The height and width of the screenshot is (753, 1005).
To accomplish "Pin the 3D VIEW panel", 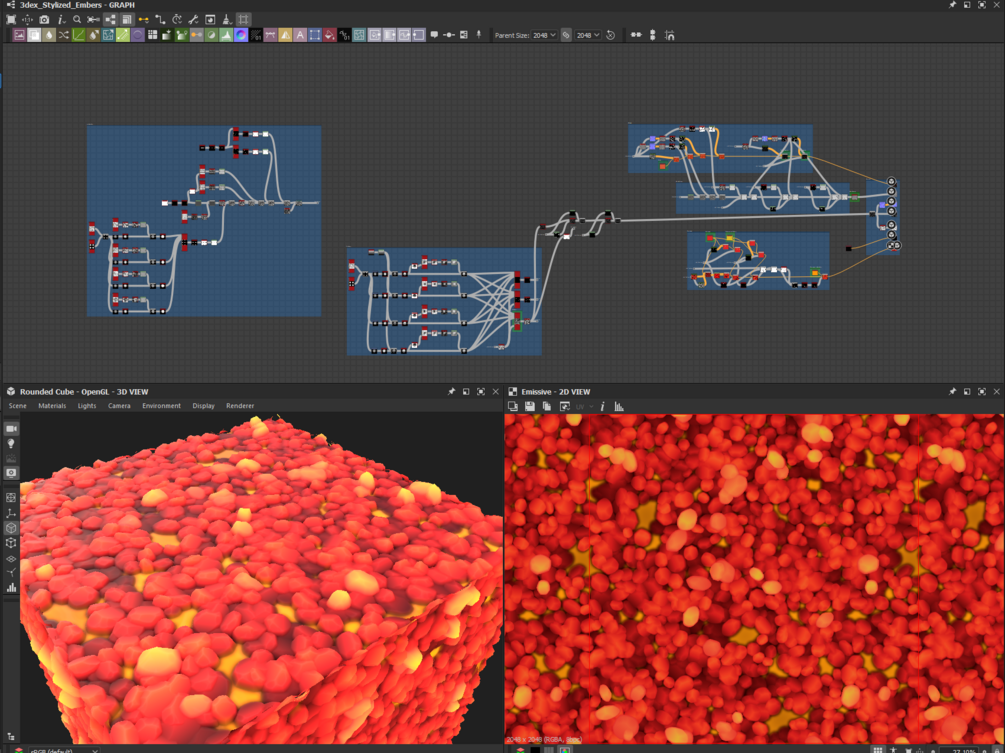I will [x=451, y=392].
